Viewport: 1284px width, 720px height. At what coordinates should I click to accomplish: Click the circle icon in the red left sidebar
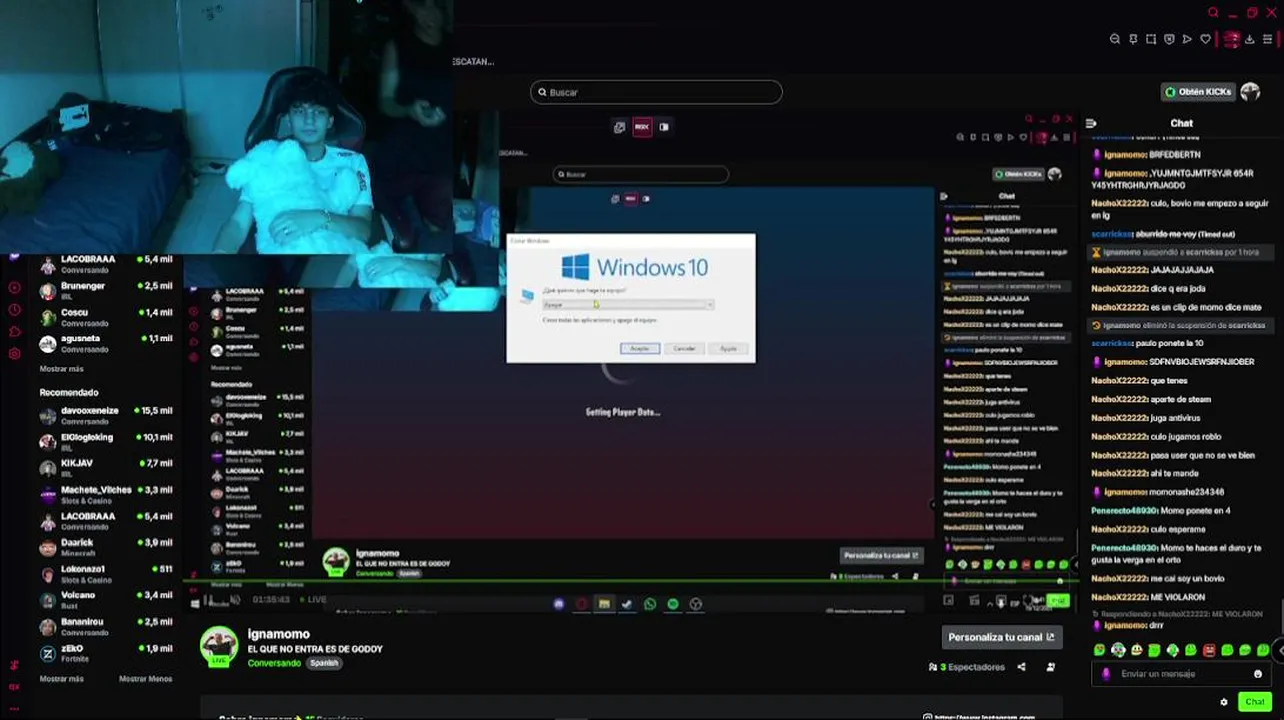[x=14, y=288]
